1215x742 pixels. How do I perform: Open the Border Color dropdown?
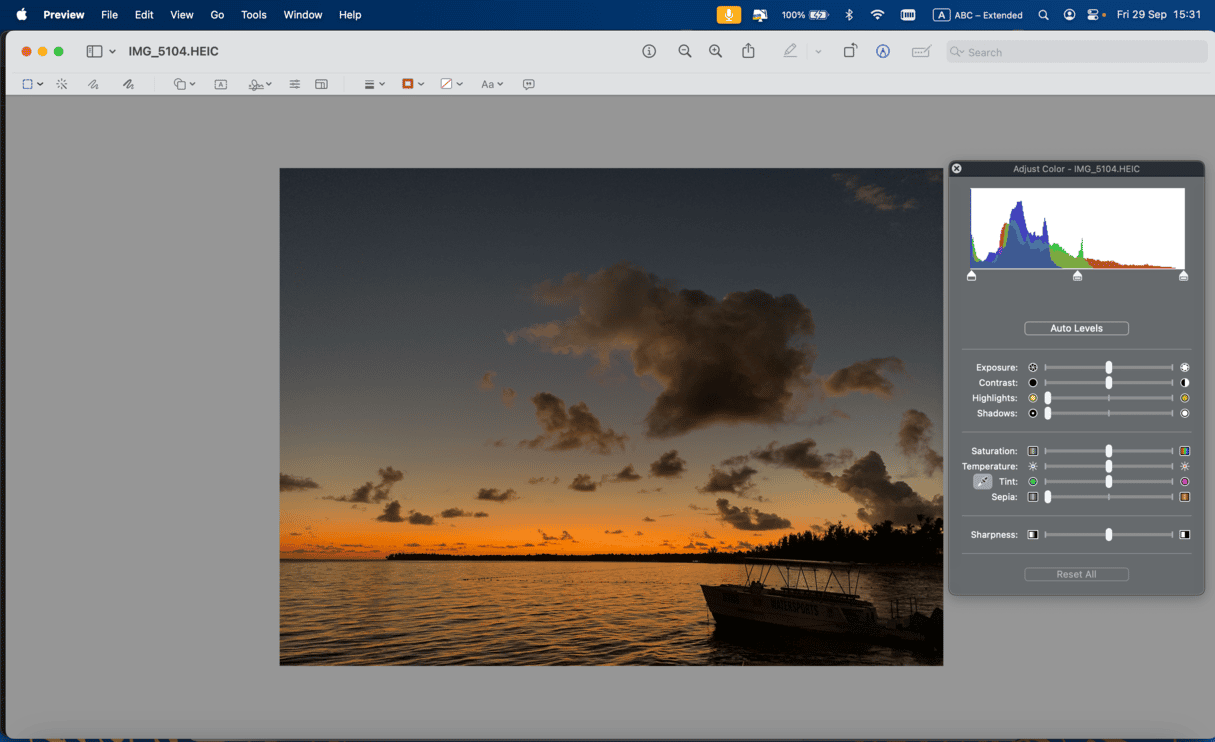tap(413, 84)
